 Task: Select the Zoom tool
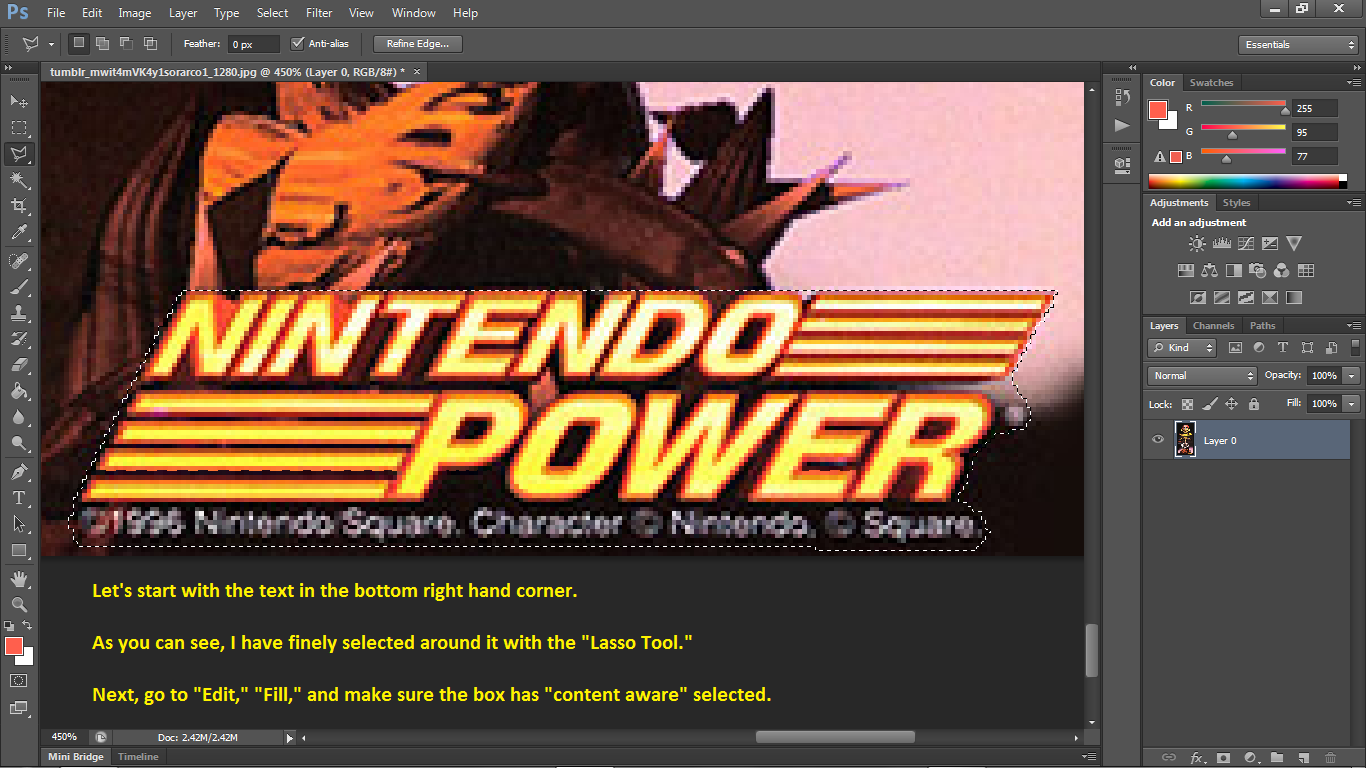click(19, 605)
